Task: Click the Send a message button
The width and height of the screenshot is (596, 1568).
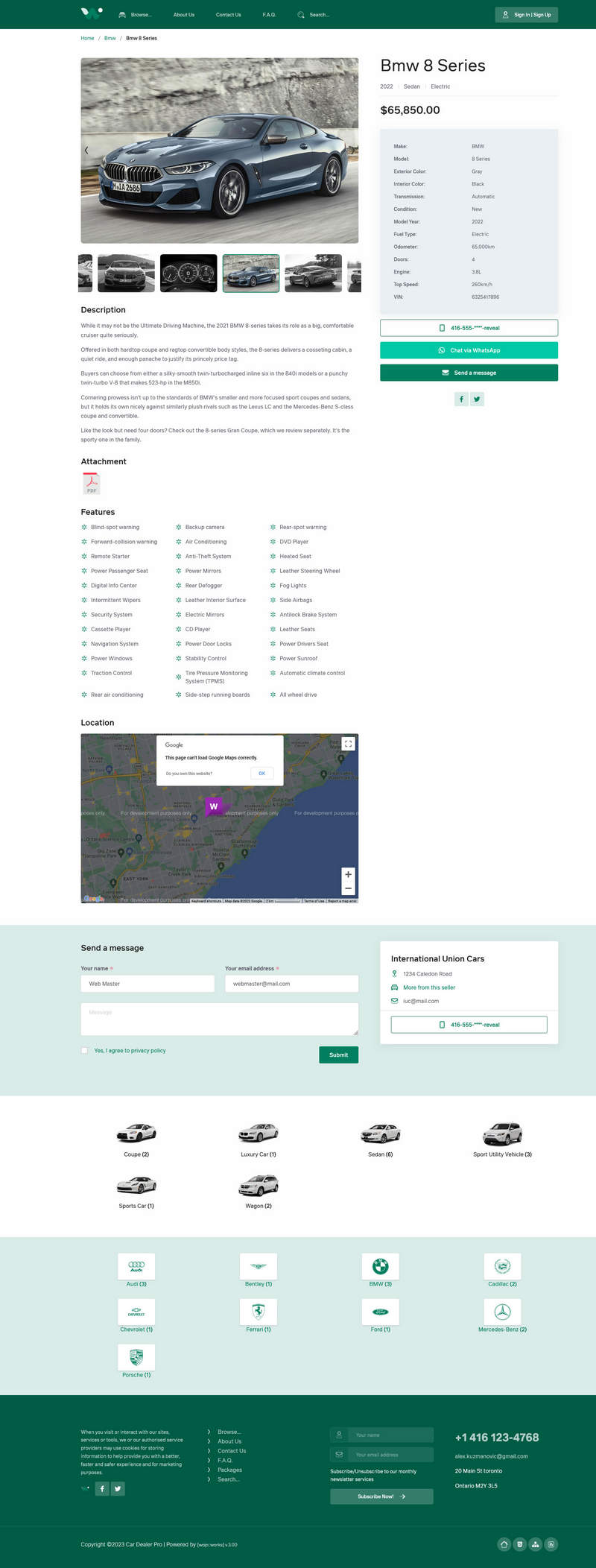Action: 469,373
